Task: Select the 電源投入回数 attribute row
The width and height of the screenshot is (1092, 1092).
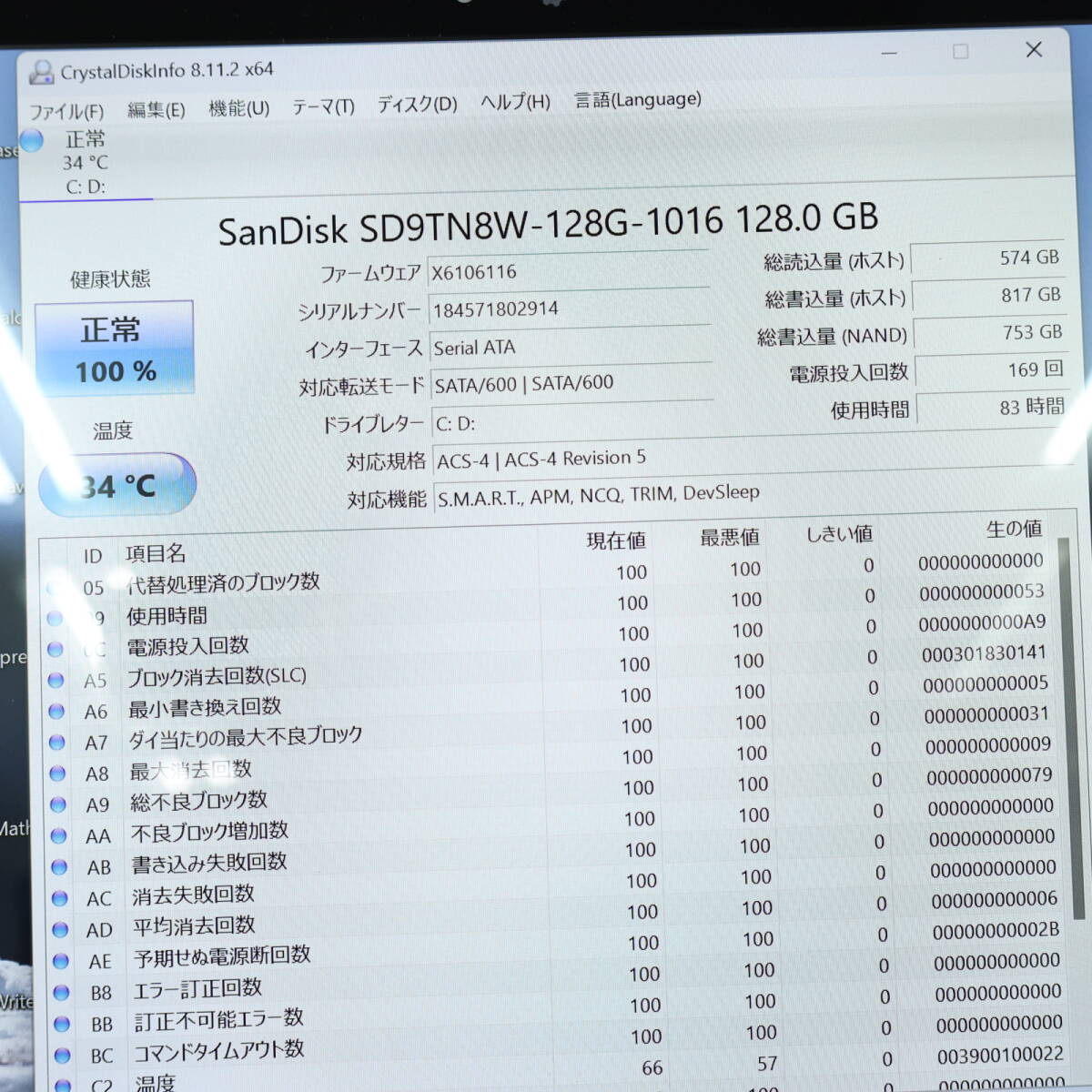Action: pyautogui.click(x=546, y=638)
